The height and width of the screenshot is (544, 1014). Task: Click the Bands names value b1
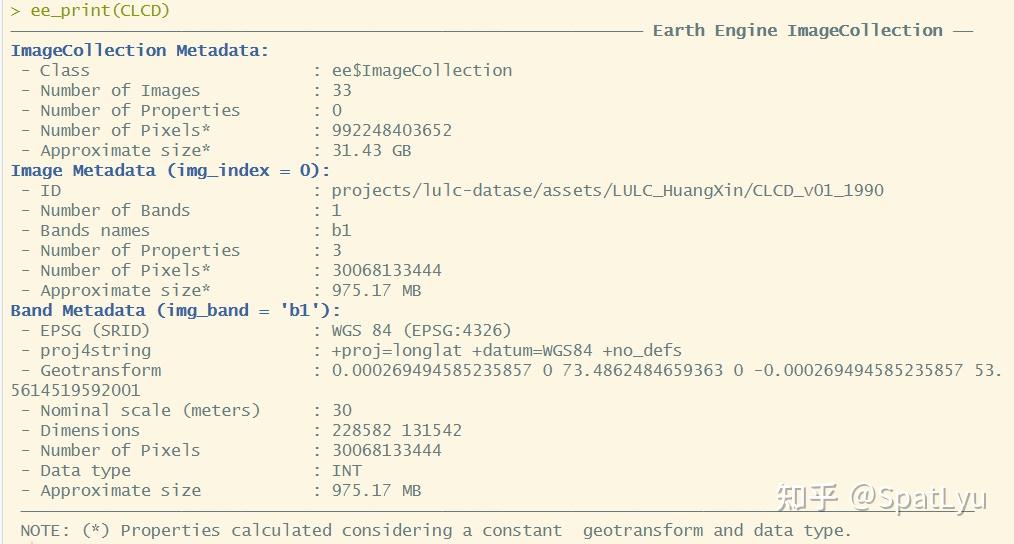point(342,230)
